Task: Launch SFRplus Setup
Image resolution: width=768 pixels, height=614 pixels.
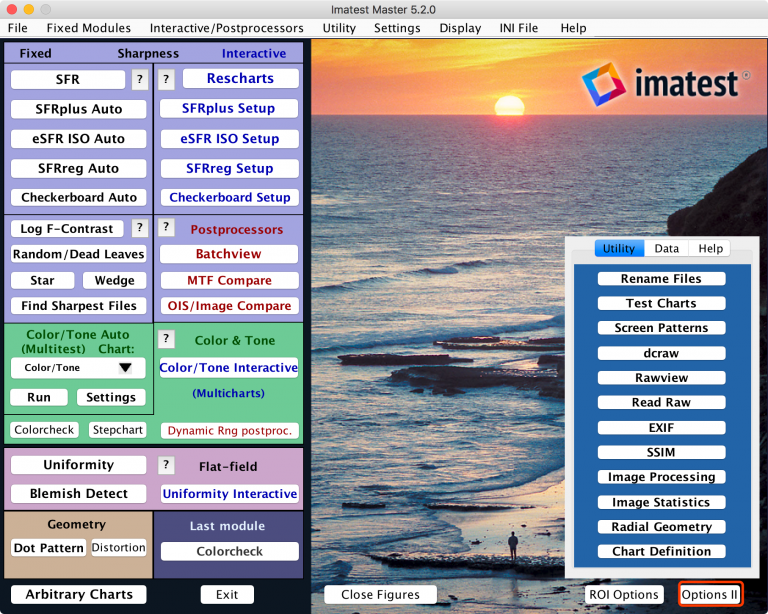Action: (x=229, y=109)
